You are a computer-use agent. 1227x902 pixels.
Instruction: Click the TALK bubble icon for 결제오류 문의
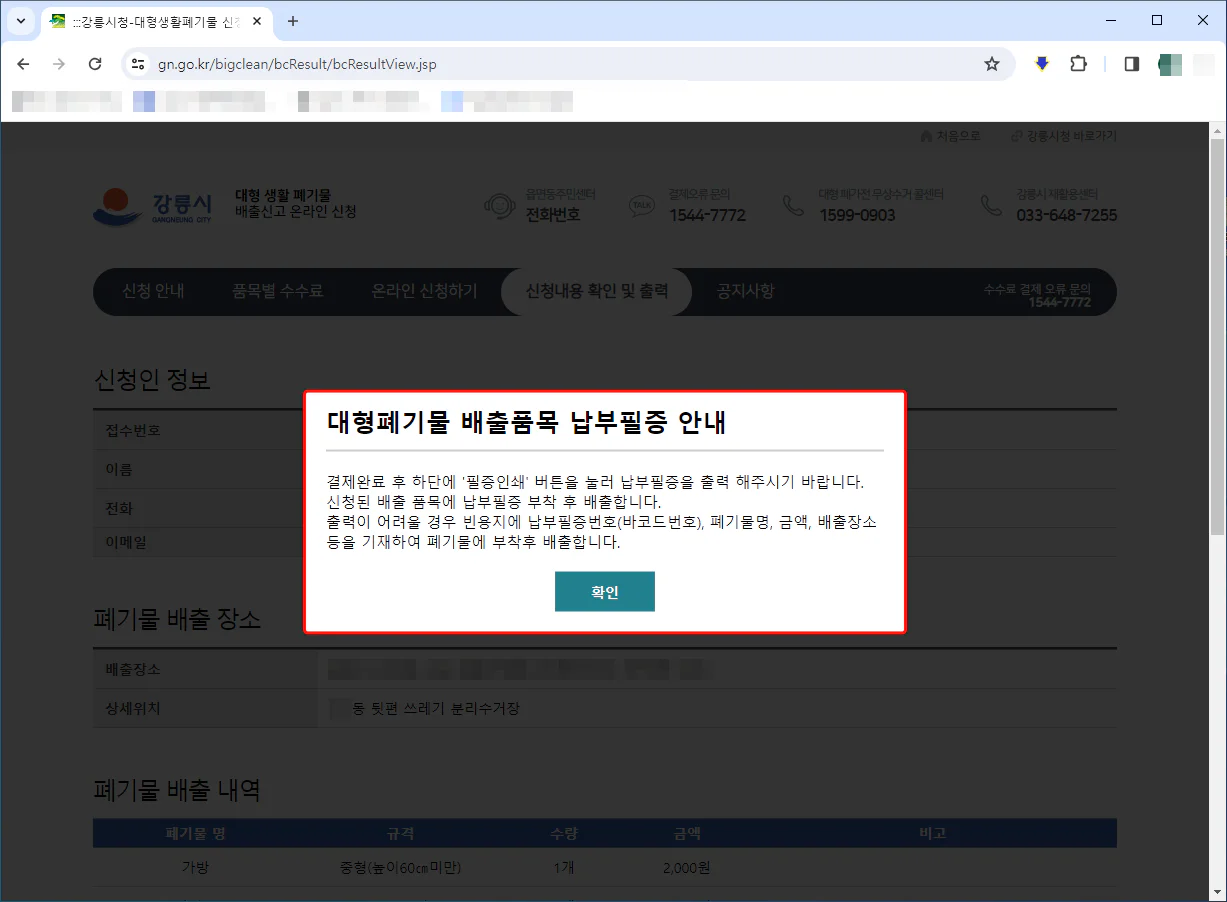(x=641, y=205)
